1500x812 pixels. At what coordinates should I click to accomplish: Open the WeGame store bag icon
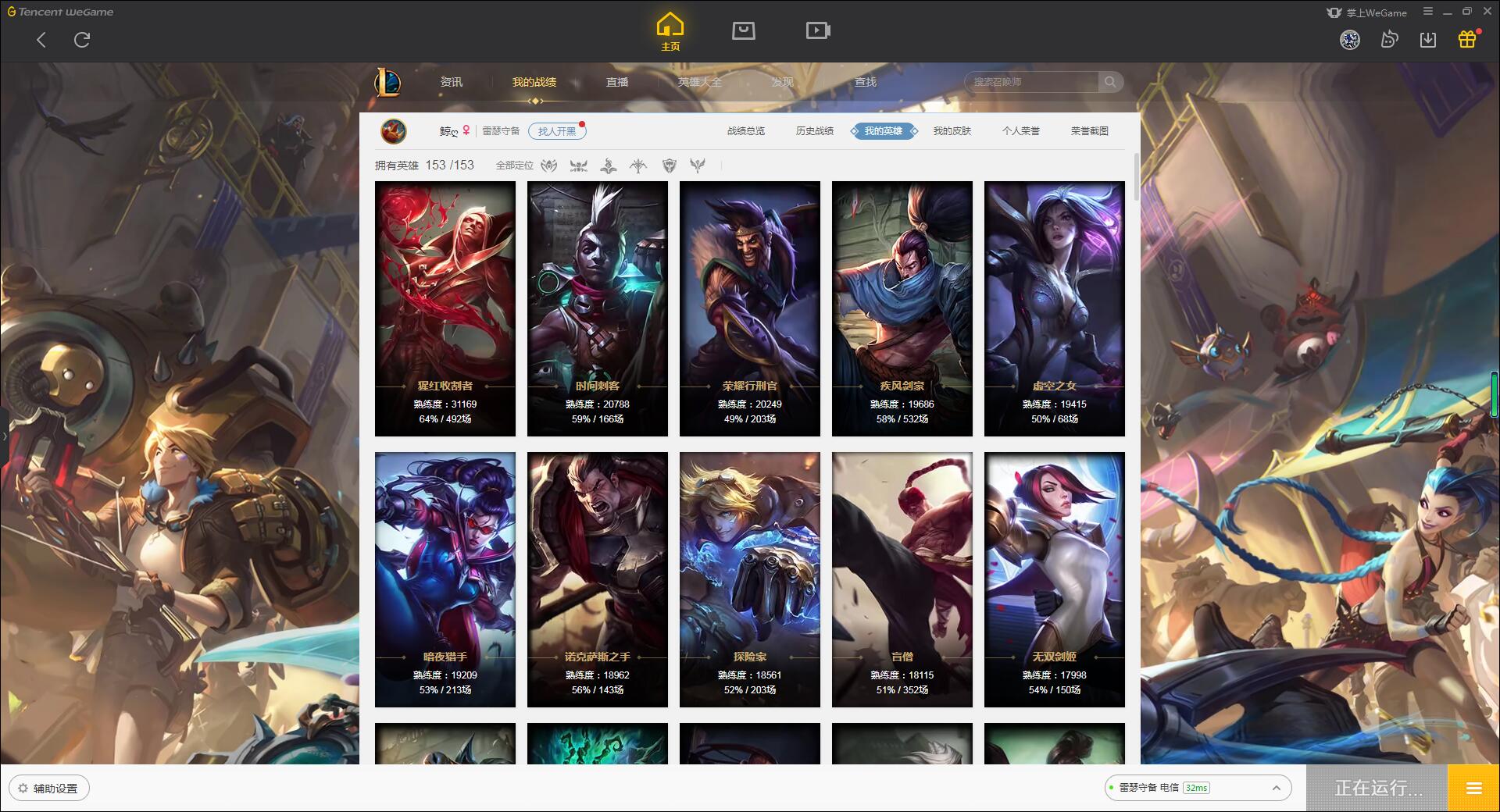pyautogui.click(x=743, y=30)
